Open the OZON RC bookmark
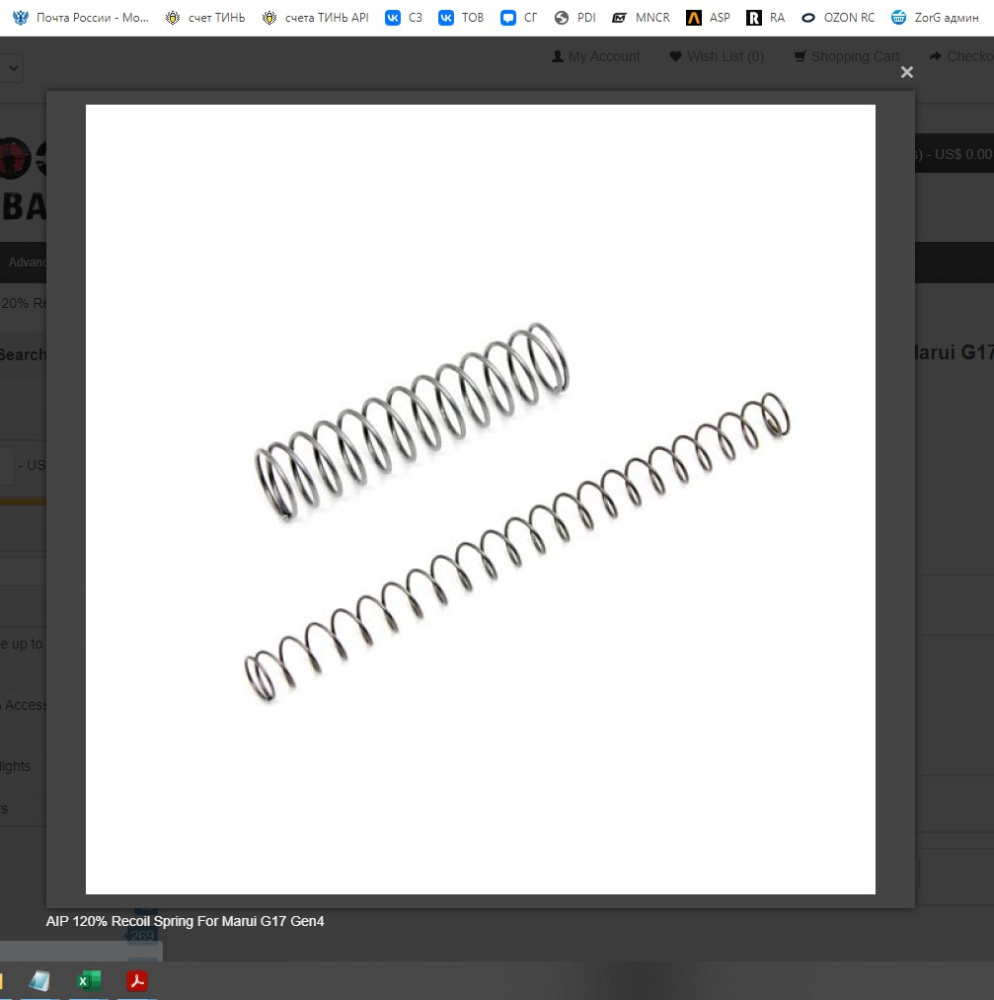 coord(838,18)
